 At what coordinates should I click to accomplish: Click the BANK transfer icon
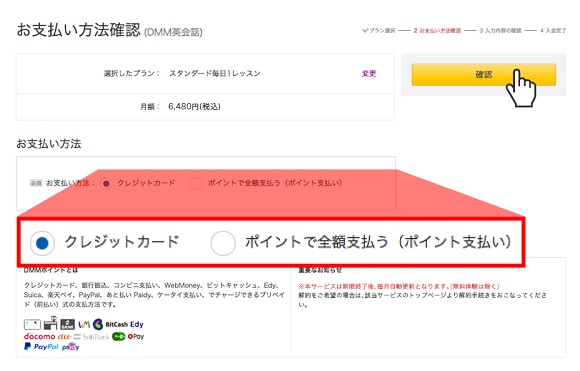[67, 324]
